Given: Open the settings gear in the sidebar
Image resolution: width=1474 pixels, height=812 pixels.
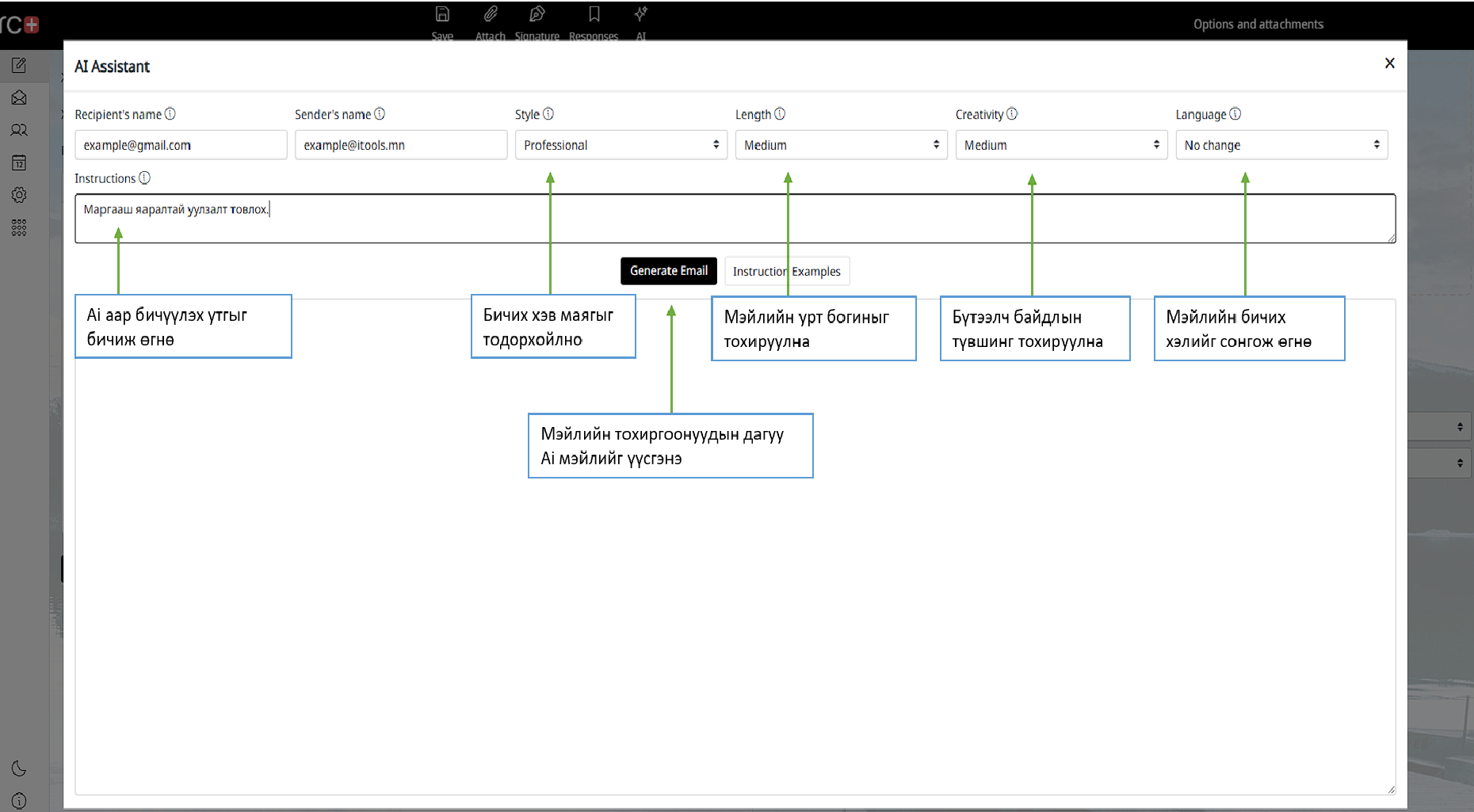Looking at the screenshot, I should pos(19,195).
